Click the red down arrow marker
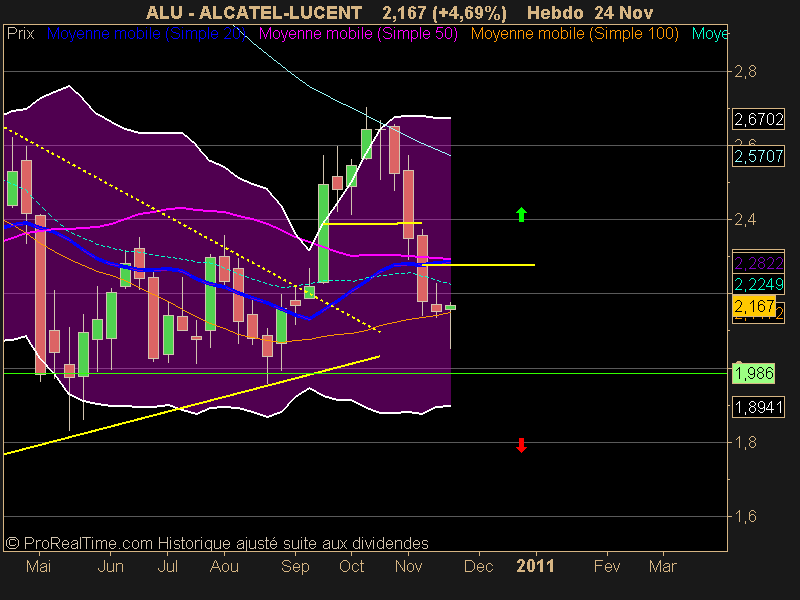The width and height of the screenshot is (800, 600). point(521,445)
